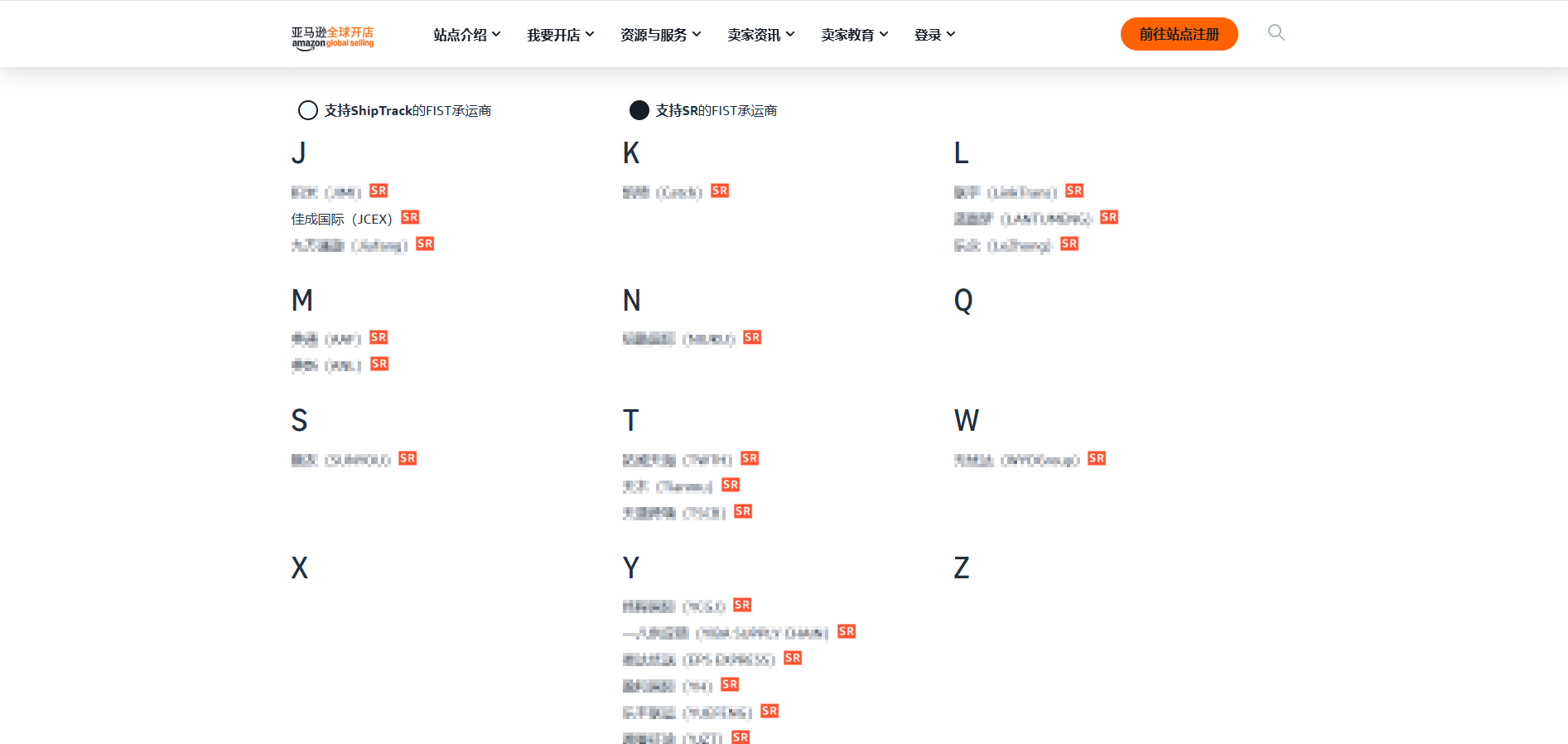The image size is (1568, 744).
Task: Click the letter heading M
Action: pos(302,300)
